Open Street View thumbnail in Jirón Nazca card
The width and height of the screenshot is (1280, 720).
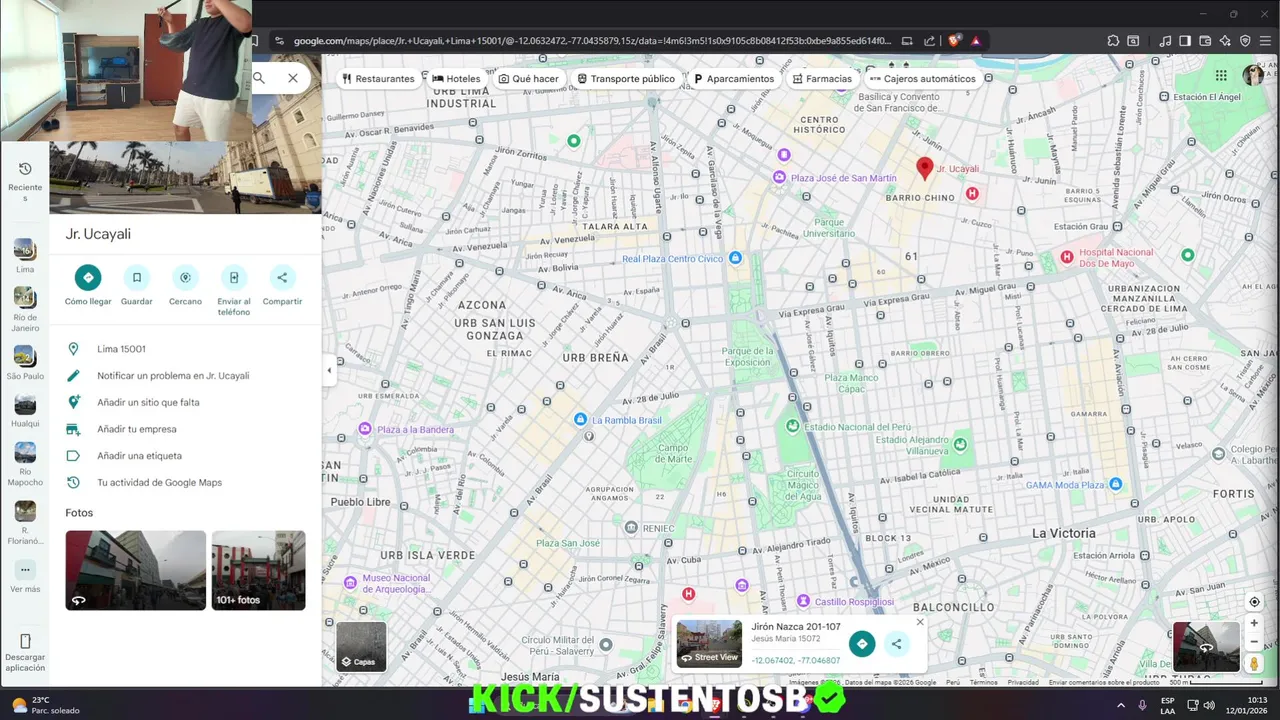point(709,643)
